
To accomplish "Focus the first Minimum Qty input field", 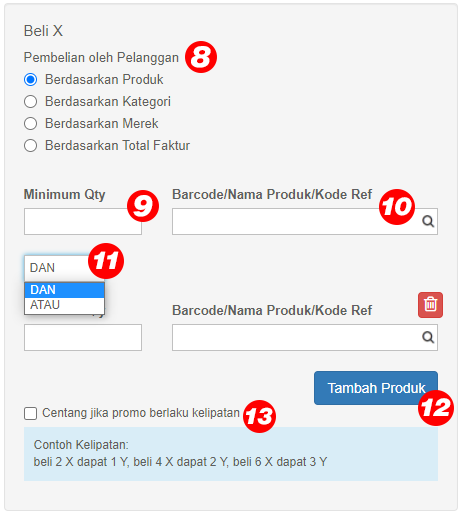I will (83, 222).
